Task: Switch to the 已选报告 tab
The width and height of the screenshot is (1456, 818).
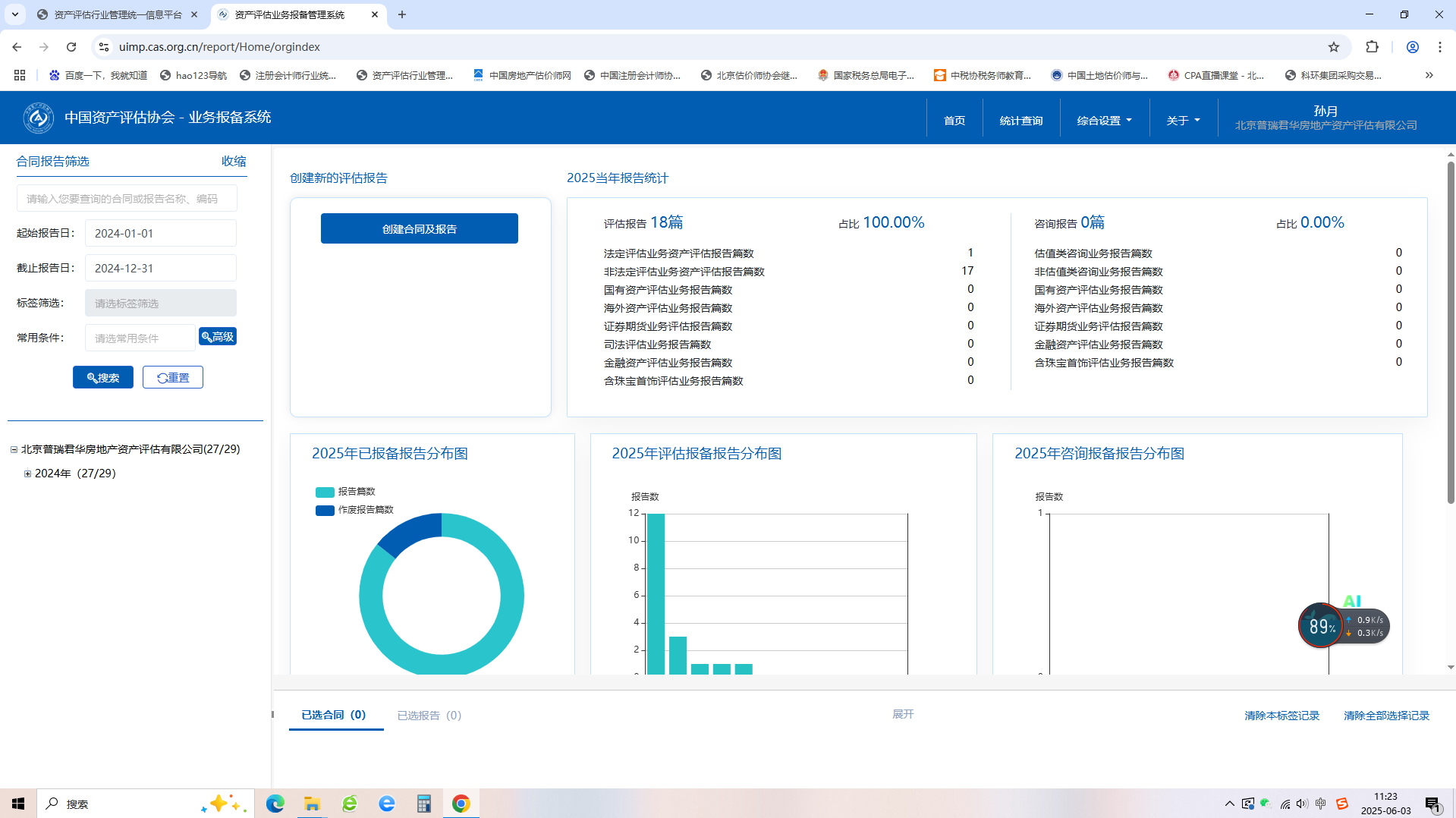Action: point(429,716)
